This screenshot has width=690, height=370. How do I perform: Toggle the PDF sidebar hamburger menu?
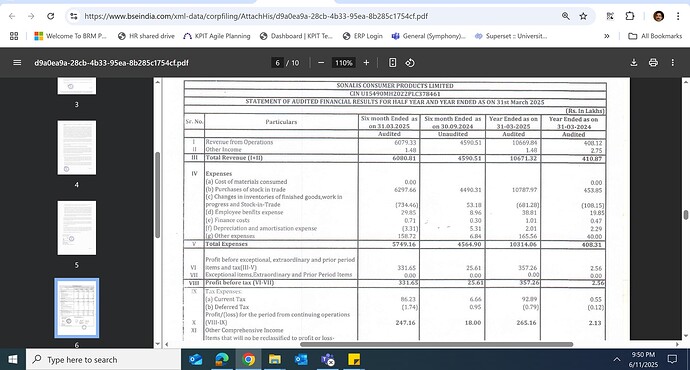click(17, 62)
